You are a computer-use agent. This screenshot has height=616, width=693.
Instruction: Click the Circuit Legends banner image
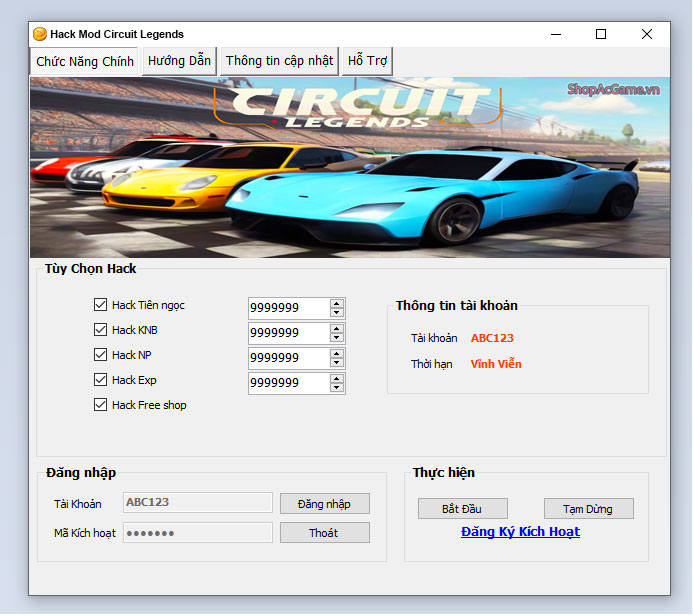[350, 167]
